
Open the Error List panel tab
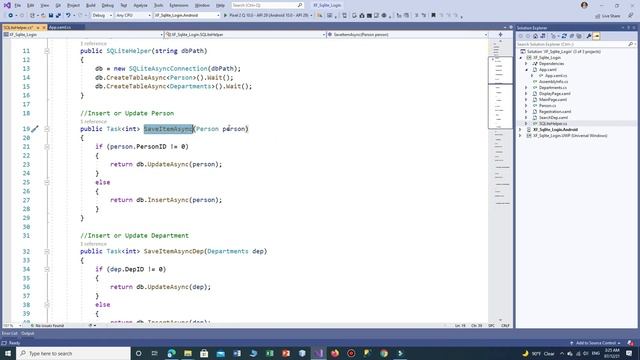pyautogui.click(x=9, y=333)
